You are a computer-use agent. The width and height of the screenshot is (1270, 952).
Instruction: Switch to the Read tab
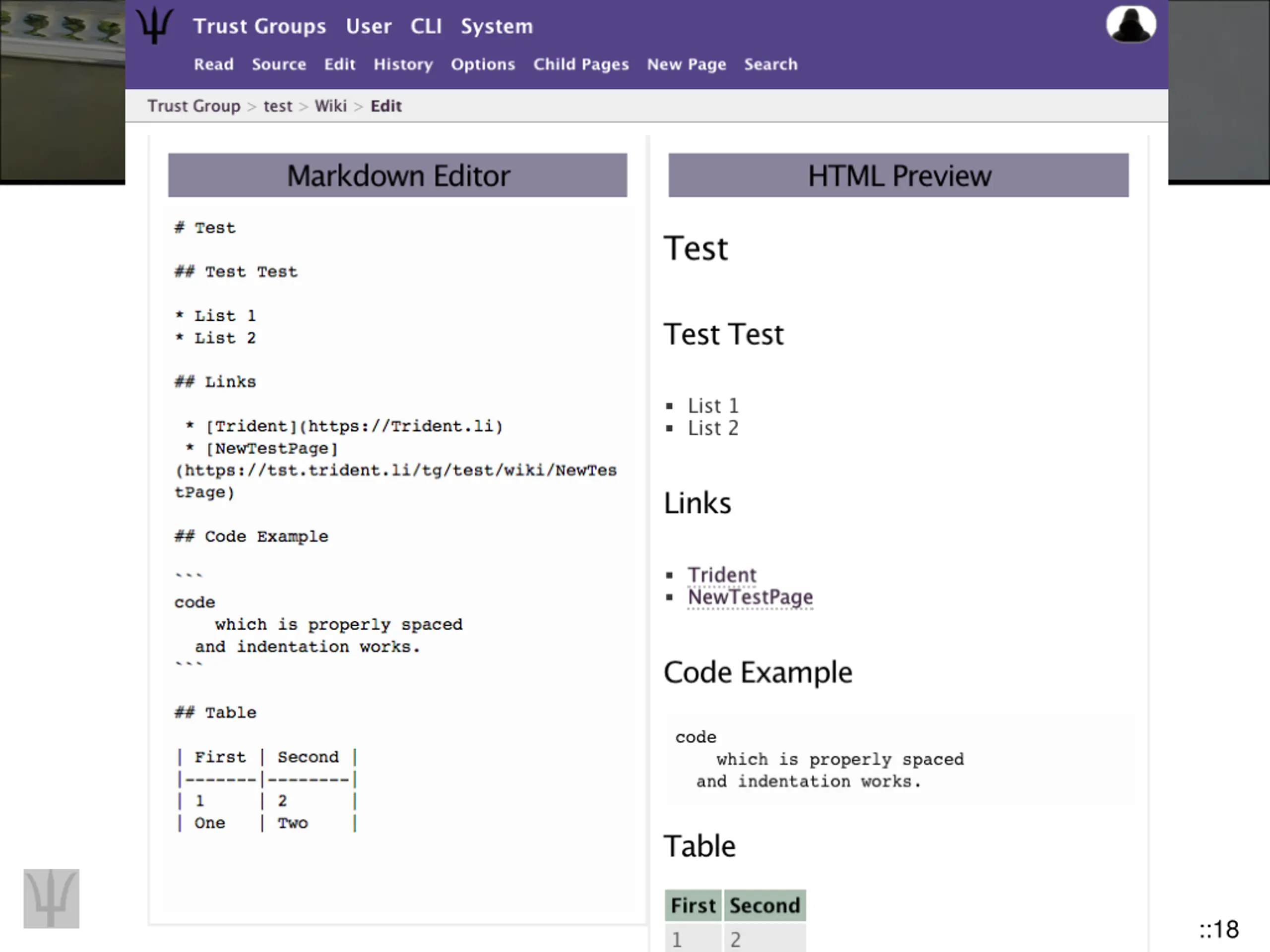[x=214, y=64]
